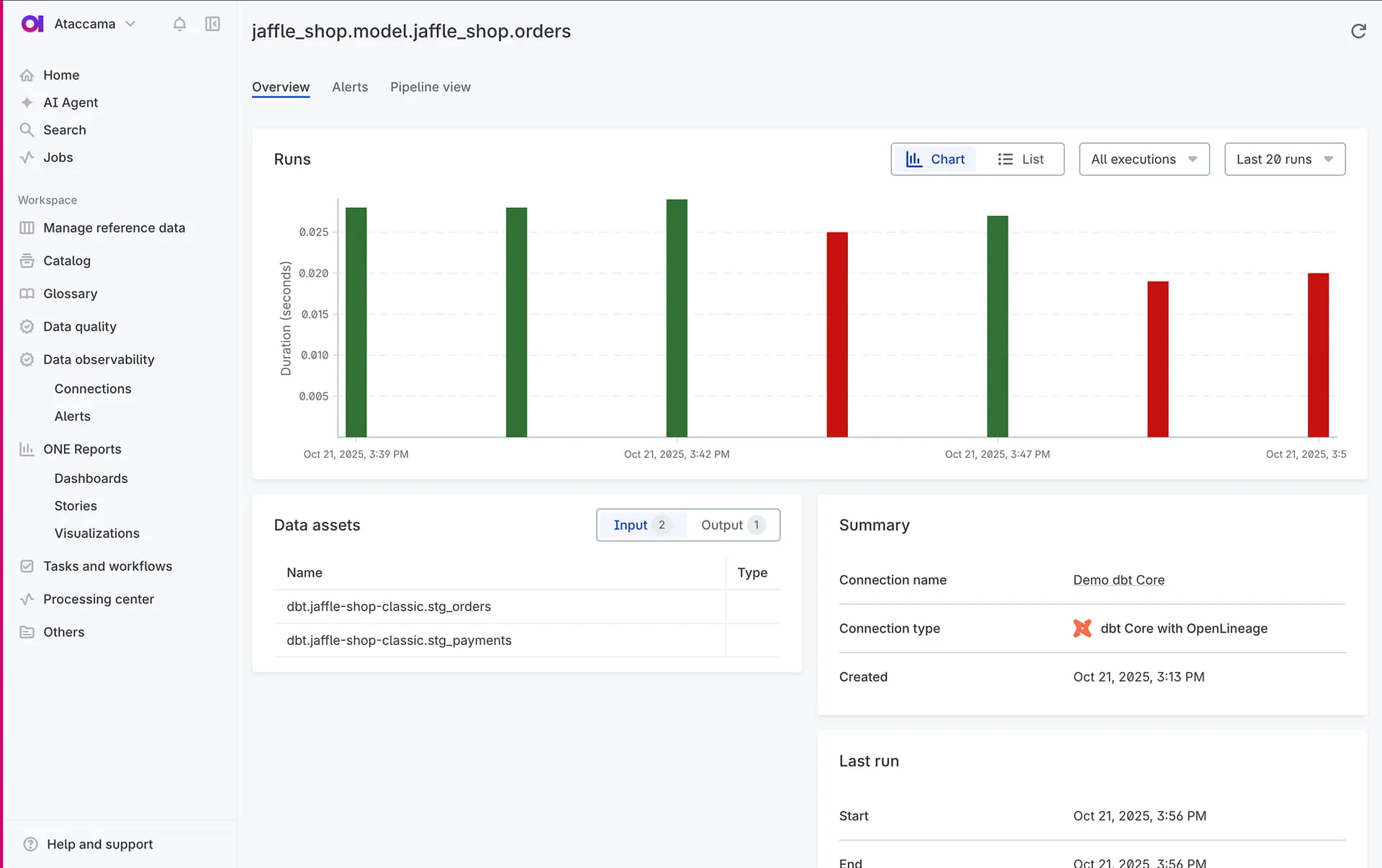Switch to the Pipeline view tab
Screen dimensions: 1382x868
(430, 87)
